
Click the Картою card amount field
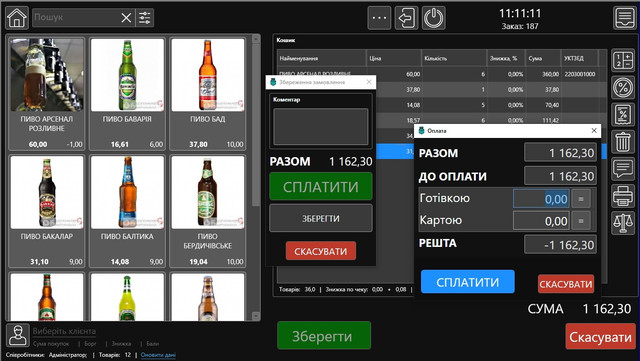(x=541, y=221)
